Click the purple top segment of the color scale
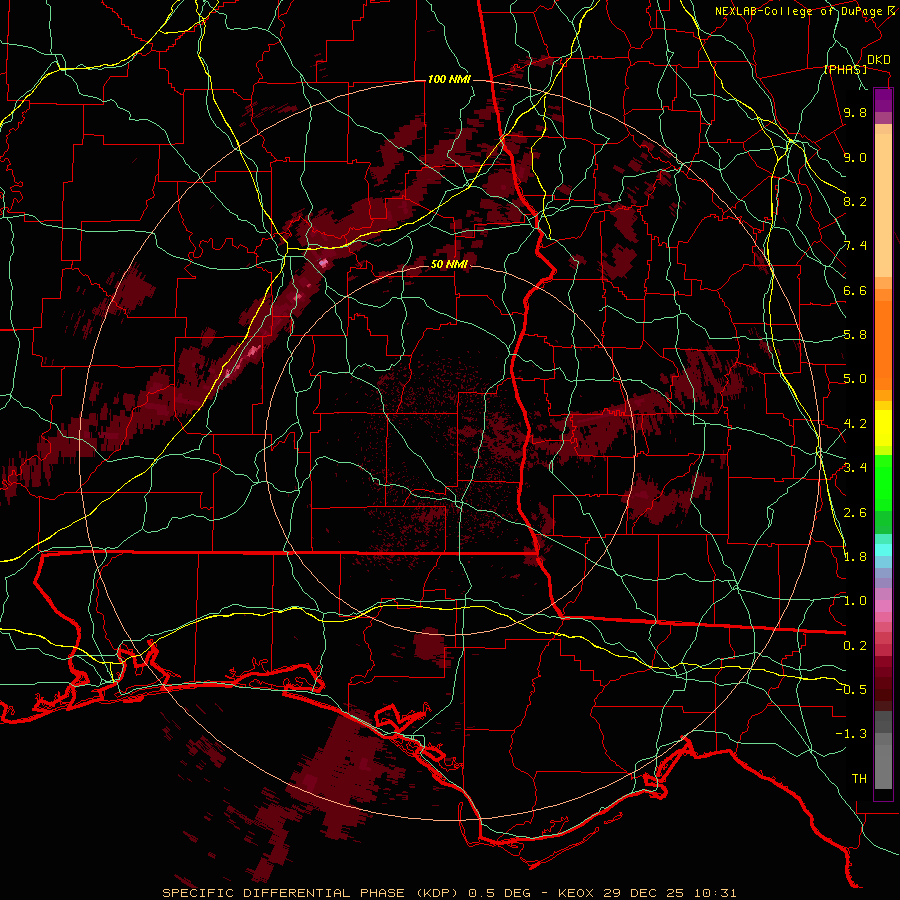Viewport: 900px width, 900px height. point(883,99)
